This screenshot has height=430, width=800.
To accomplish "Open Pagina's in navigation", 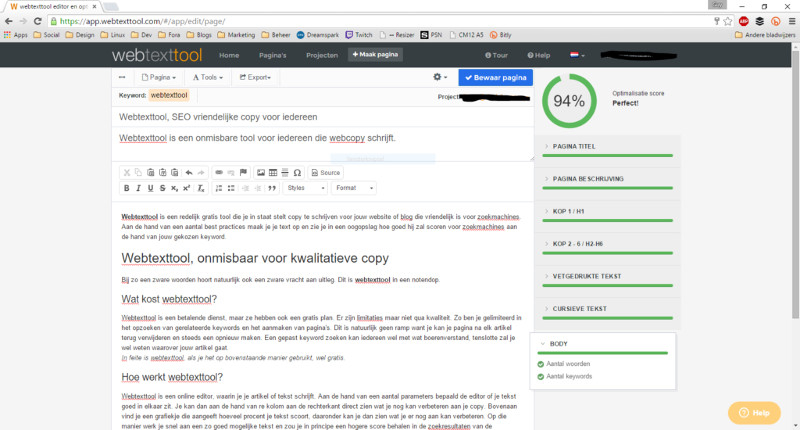I will (272, 55).
